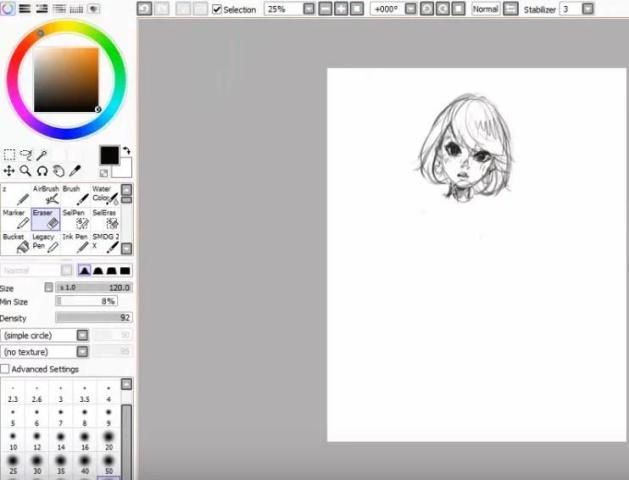This screenshot has width=629, height=480.
Task: Expand the (simple circle) brush shape dropdown
Action: (x=83, y=335)
